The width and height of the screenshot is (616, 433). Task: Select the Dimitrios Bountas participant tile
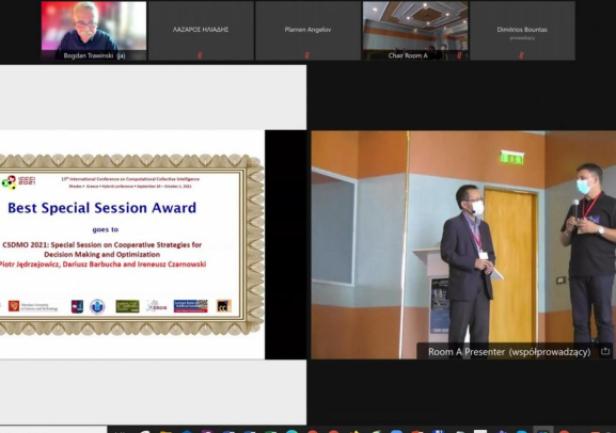521,28
